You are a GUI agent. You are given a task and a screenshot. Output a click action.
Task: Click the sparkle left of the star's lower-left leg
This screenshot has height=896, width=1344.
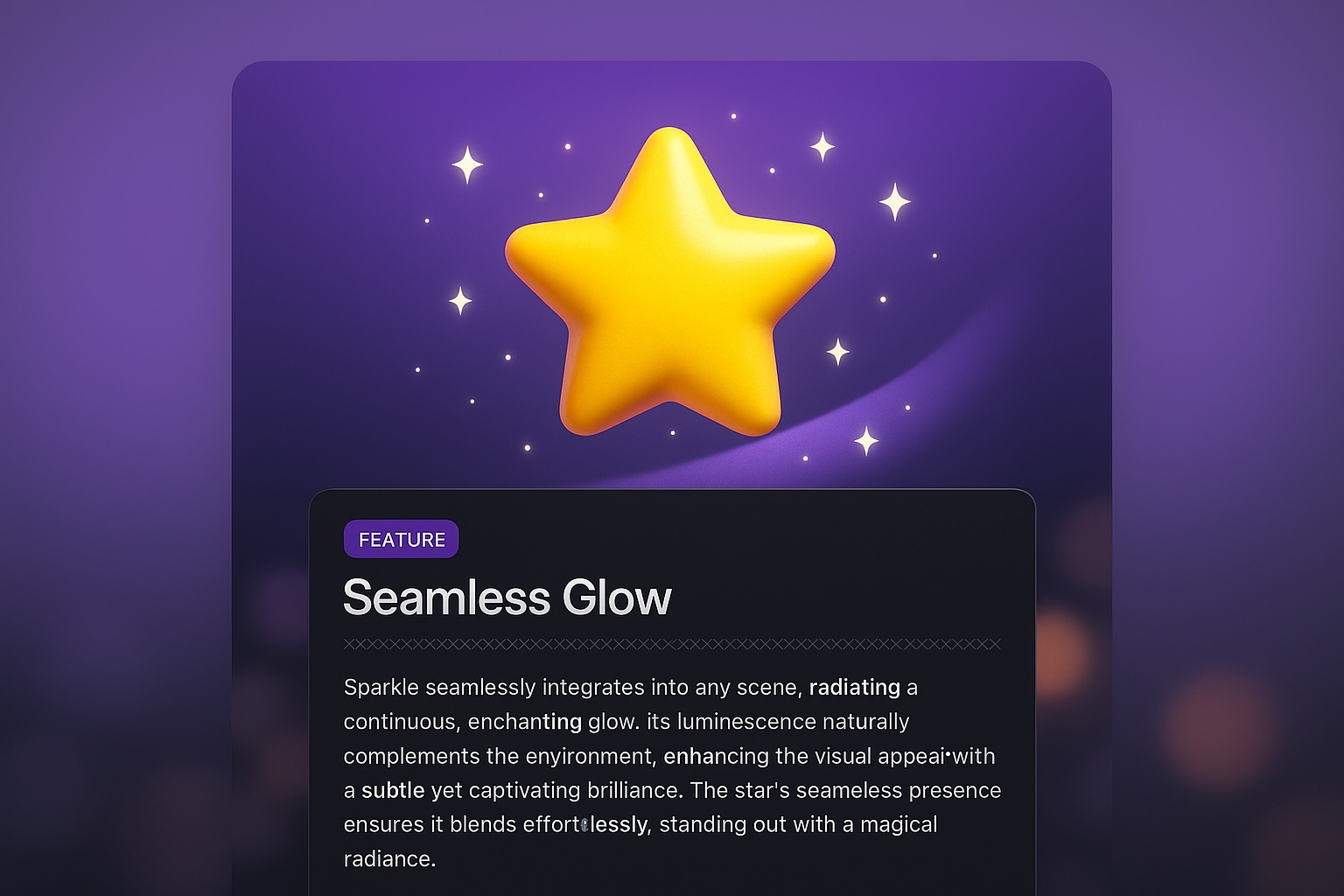tap(460, 300)
